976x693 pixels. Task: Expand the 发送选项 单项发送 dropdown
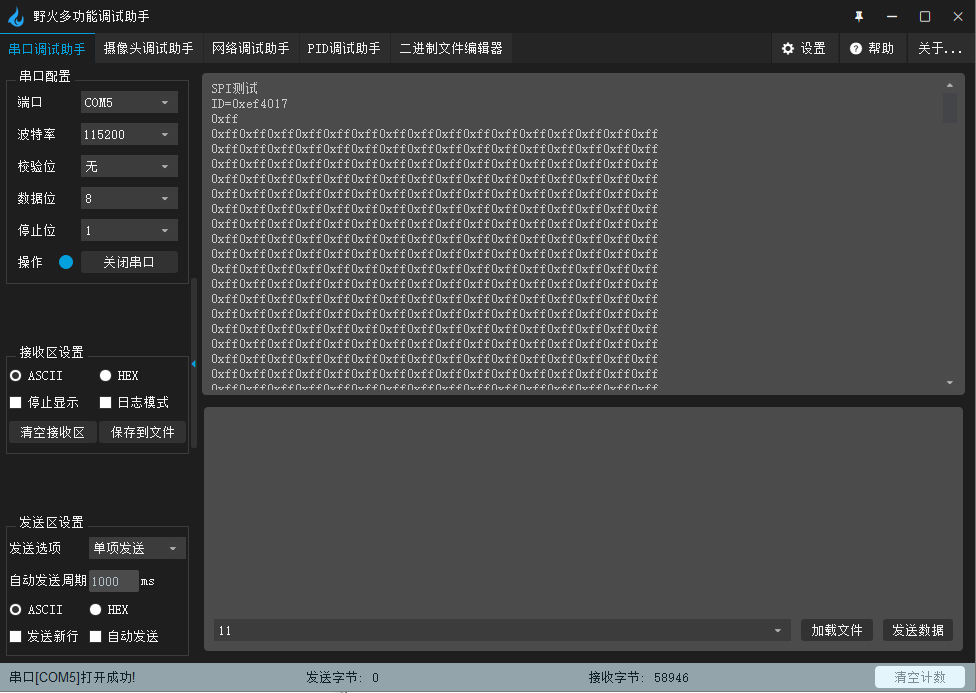tap(136, 547)
